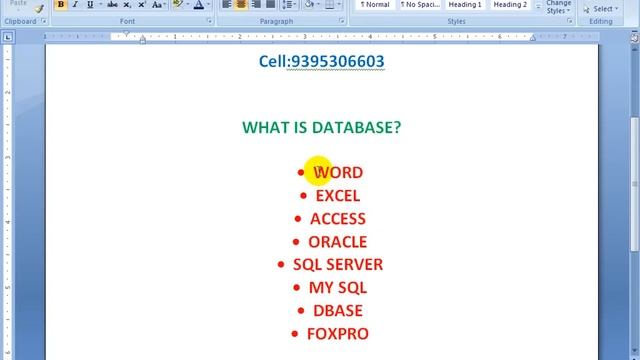Click FOXPRO bullet item

(338, 334)
